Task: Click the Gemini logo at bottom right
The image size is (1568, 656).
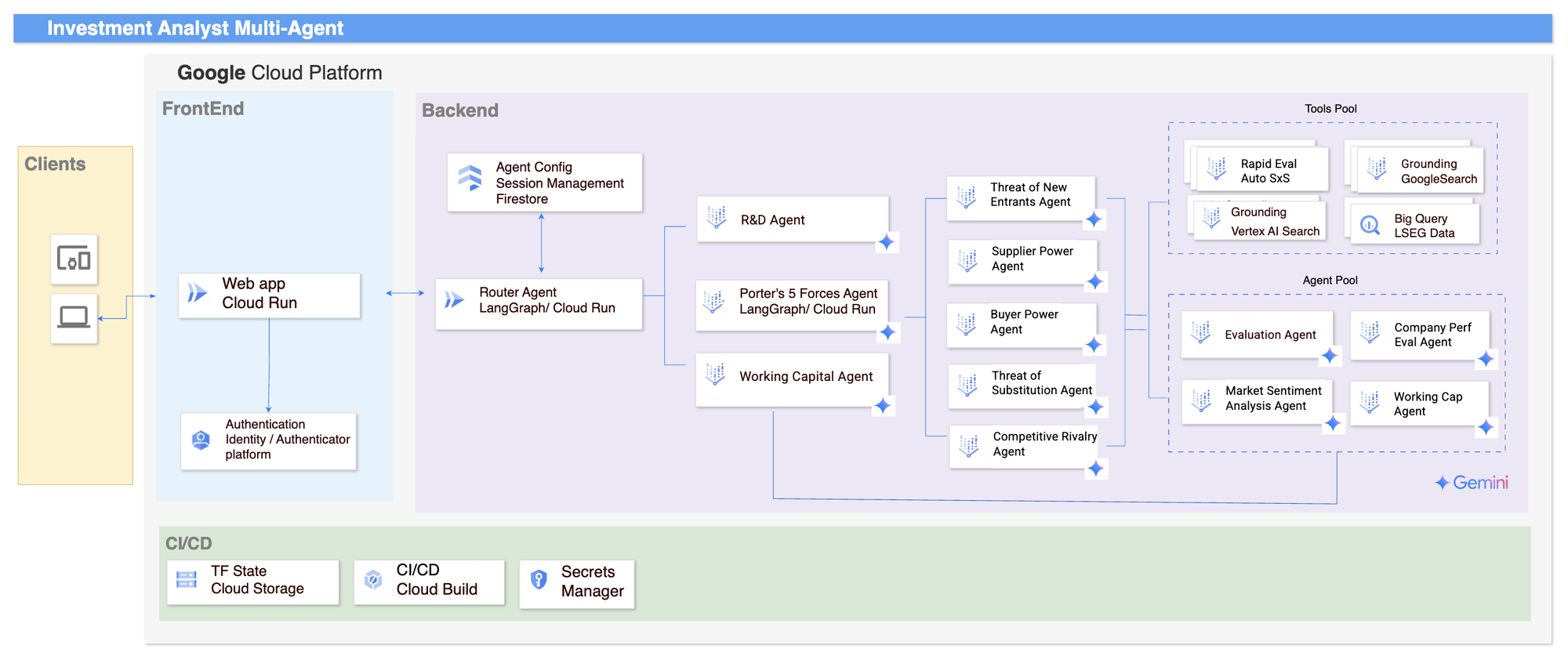Action: [x=1472, y=483]
